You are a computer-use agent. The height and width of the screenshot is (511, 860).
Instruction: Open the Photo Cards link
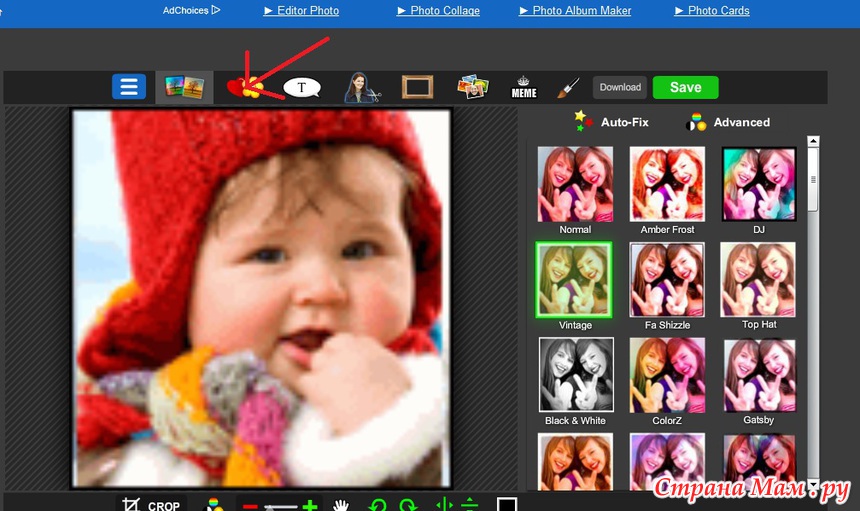click(x=712, y=10)
